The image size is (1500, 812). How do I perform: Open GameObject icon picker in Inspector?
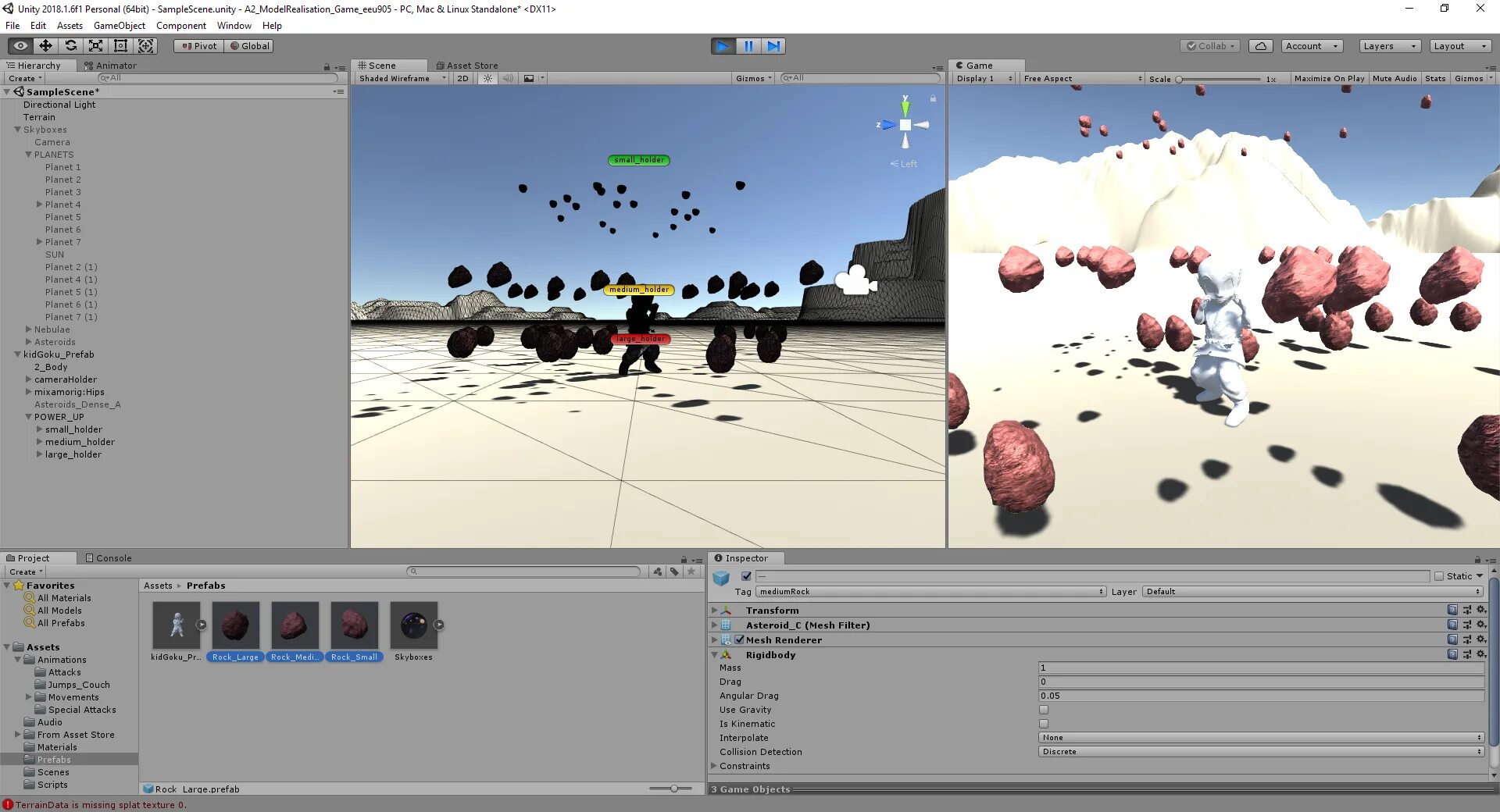pos(721,579)
